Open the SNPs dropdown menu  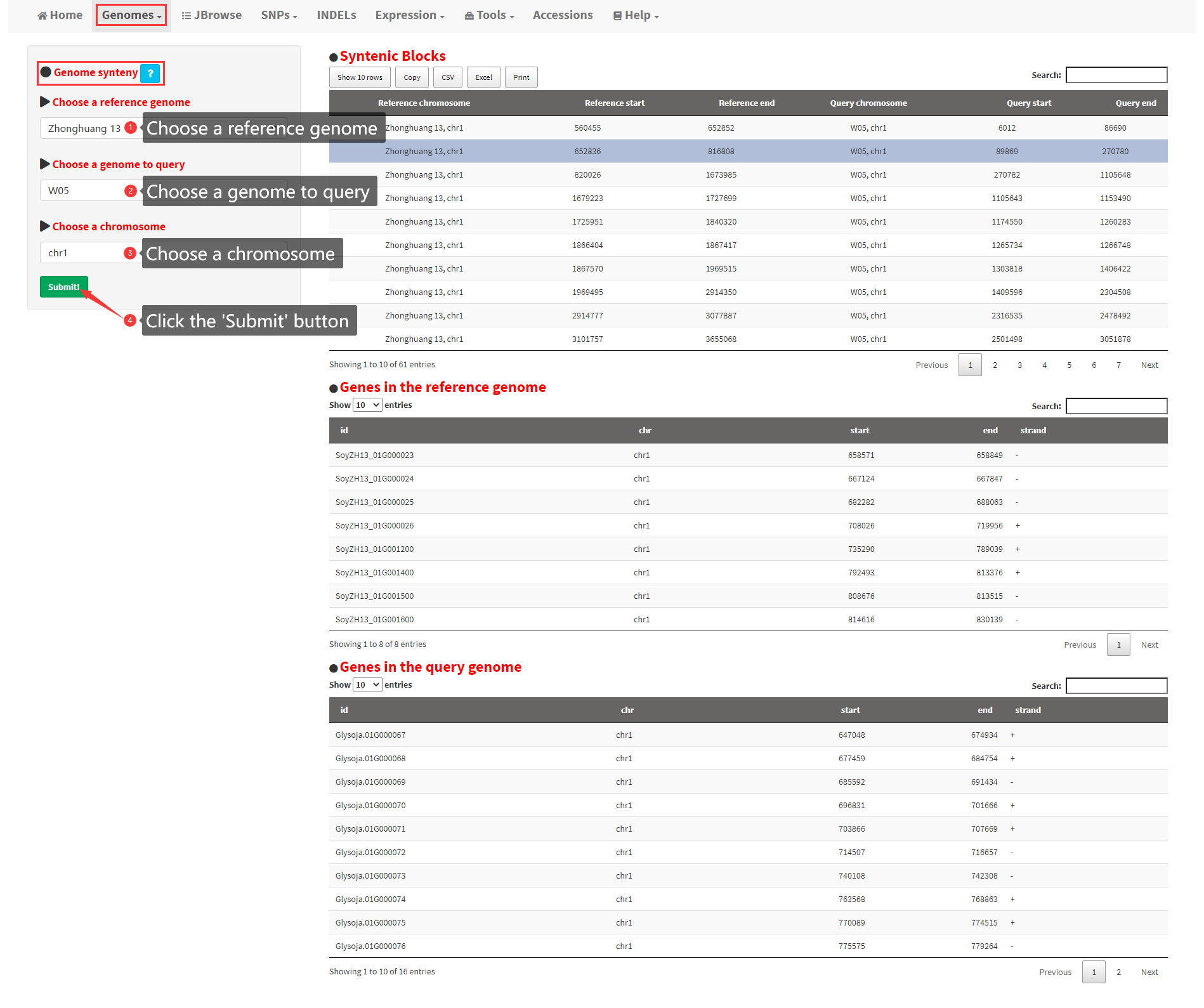point(279,15)
